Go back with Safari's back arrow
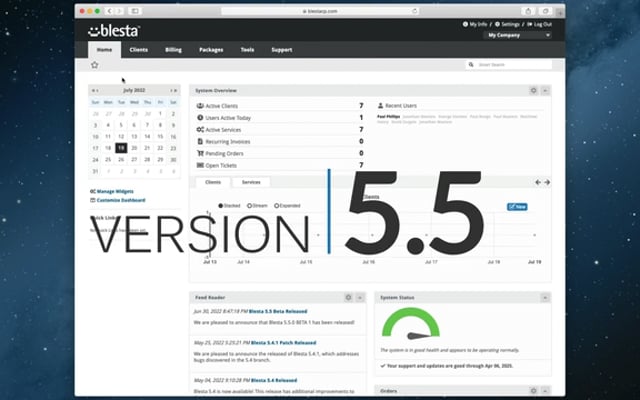Viewport: 640px width, 400px height. [109, 11]
